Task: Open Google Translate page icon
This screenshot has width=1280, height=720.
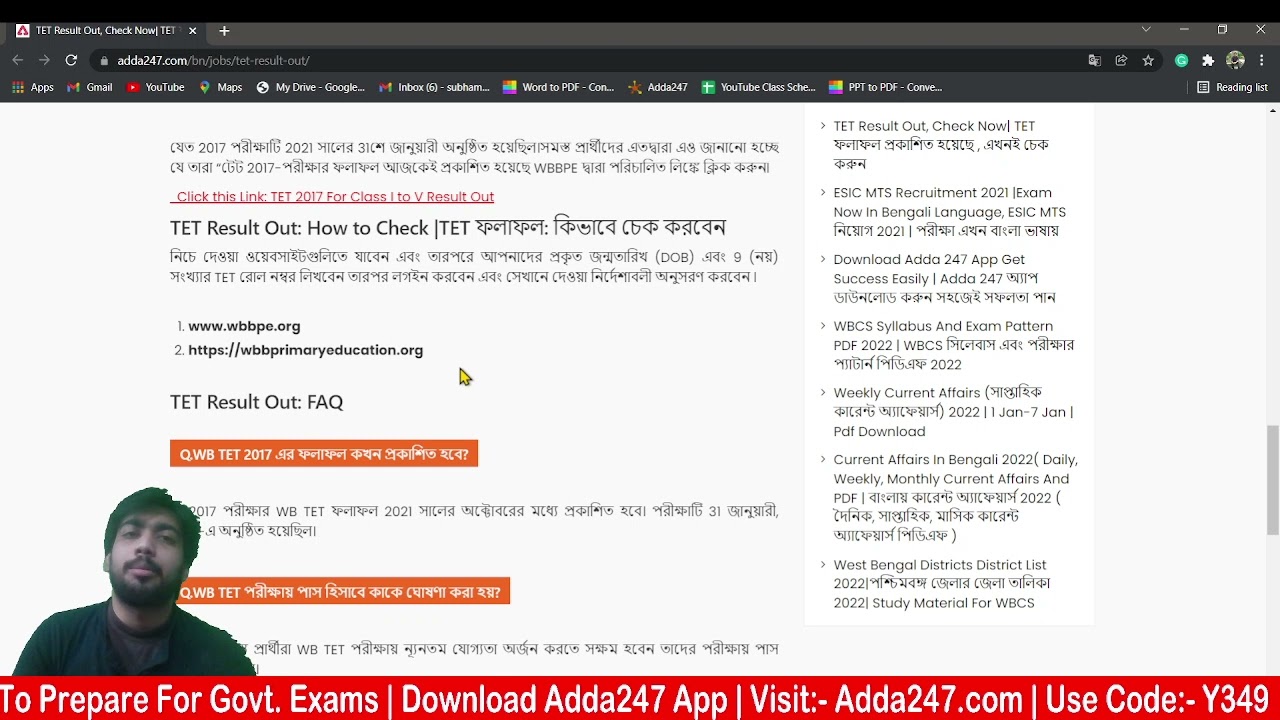Action: [x=1095, y=61]
